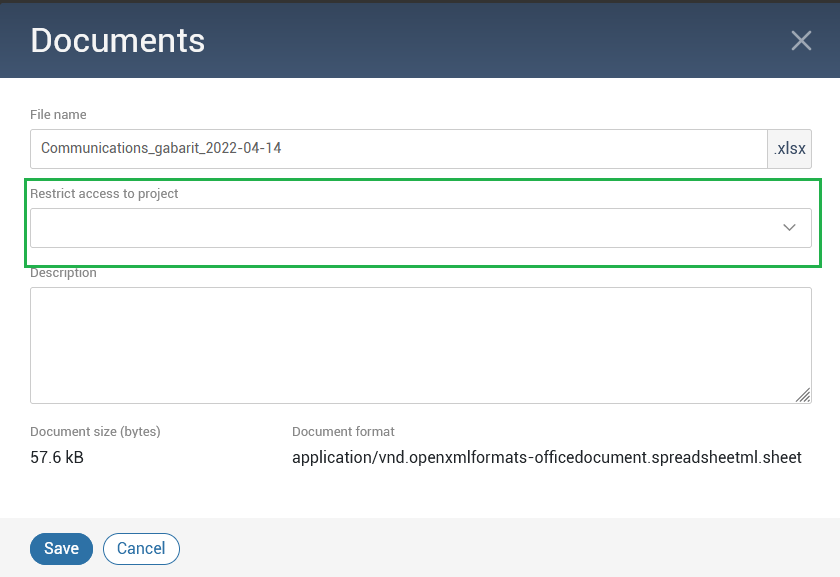Save the document details
Screen dimensions: 840x577
(x=61, y=548)
